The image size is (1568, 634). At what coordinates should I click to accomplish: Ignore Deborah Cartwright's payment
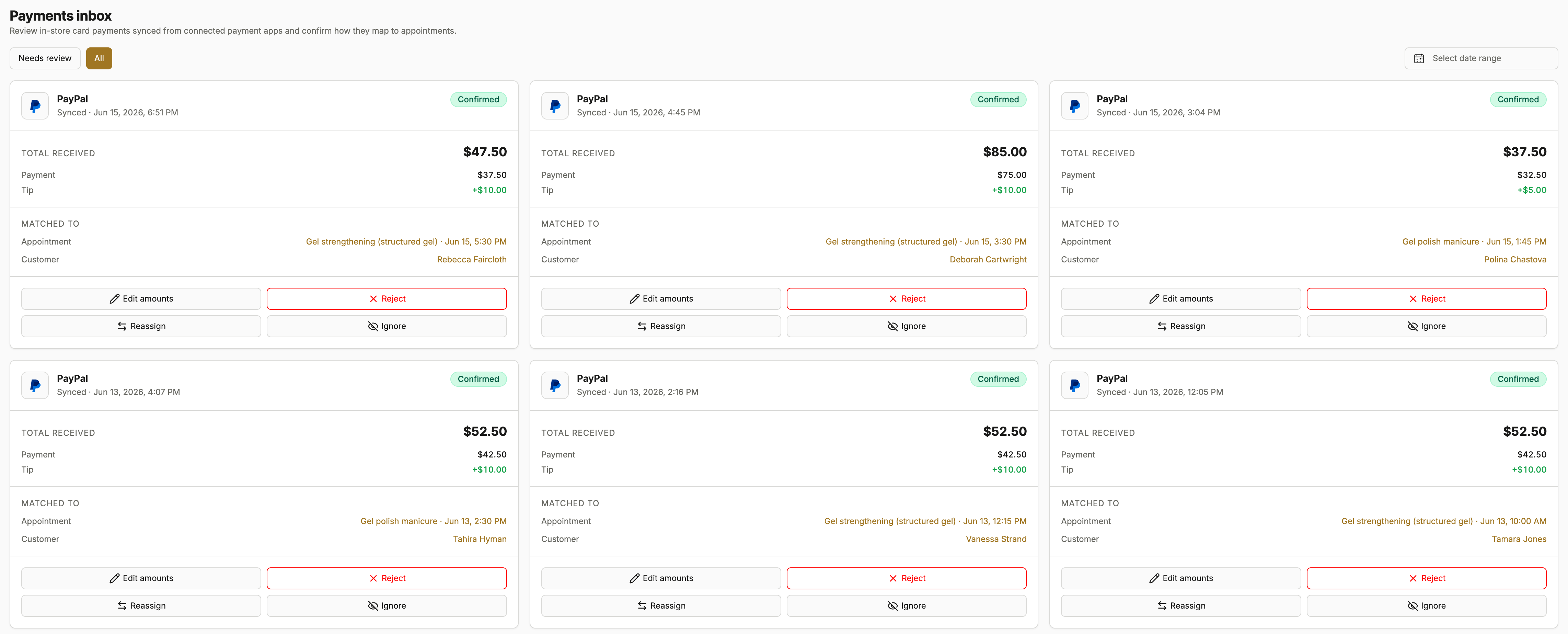point(906,326)
